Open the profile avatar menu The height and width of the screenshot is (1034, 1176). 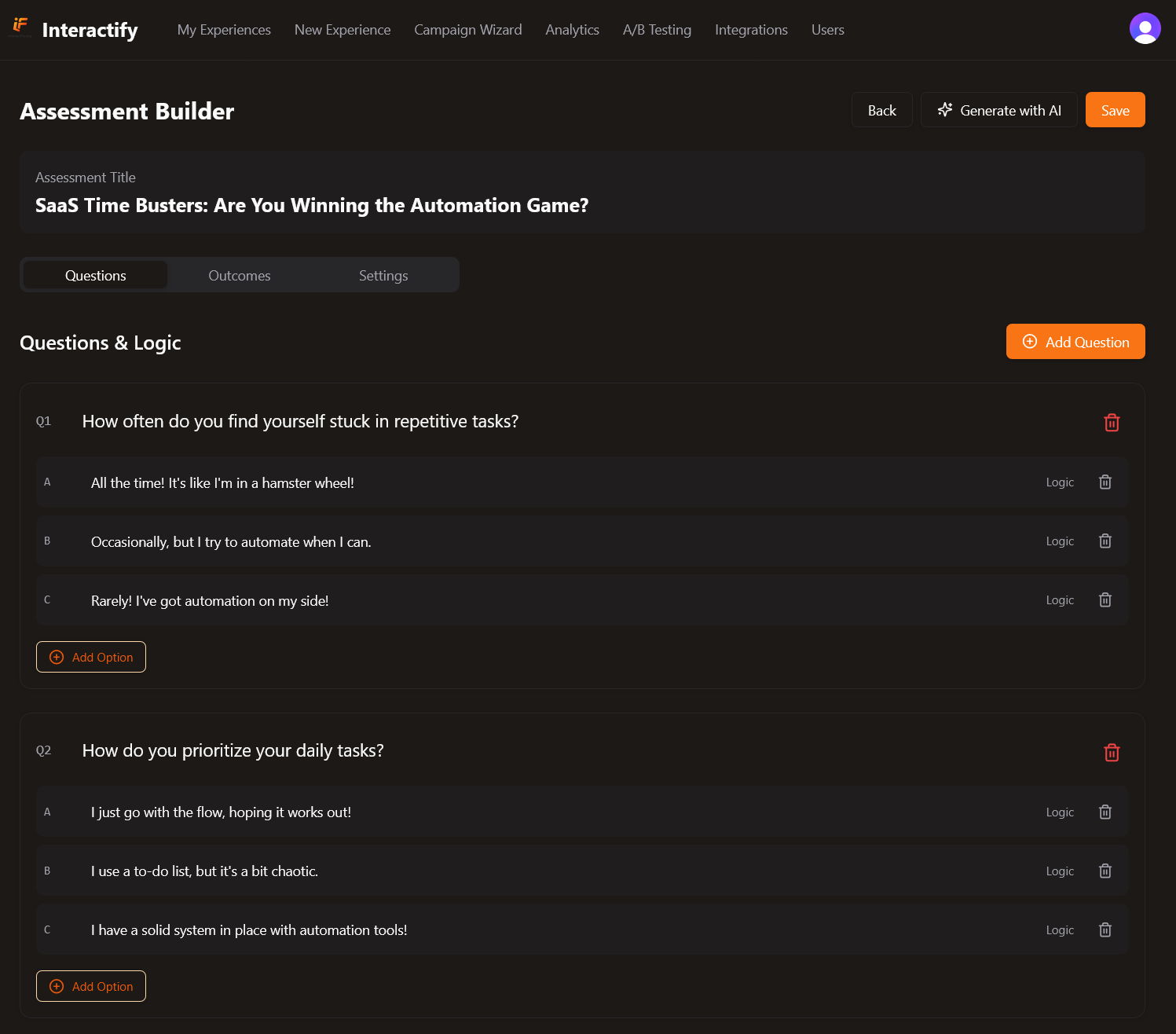(x=1145, y=27)
